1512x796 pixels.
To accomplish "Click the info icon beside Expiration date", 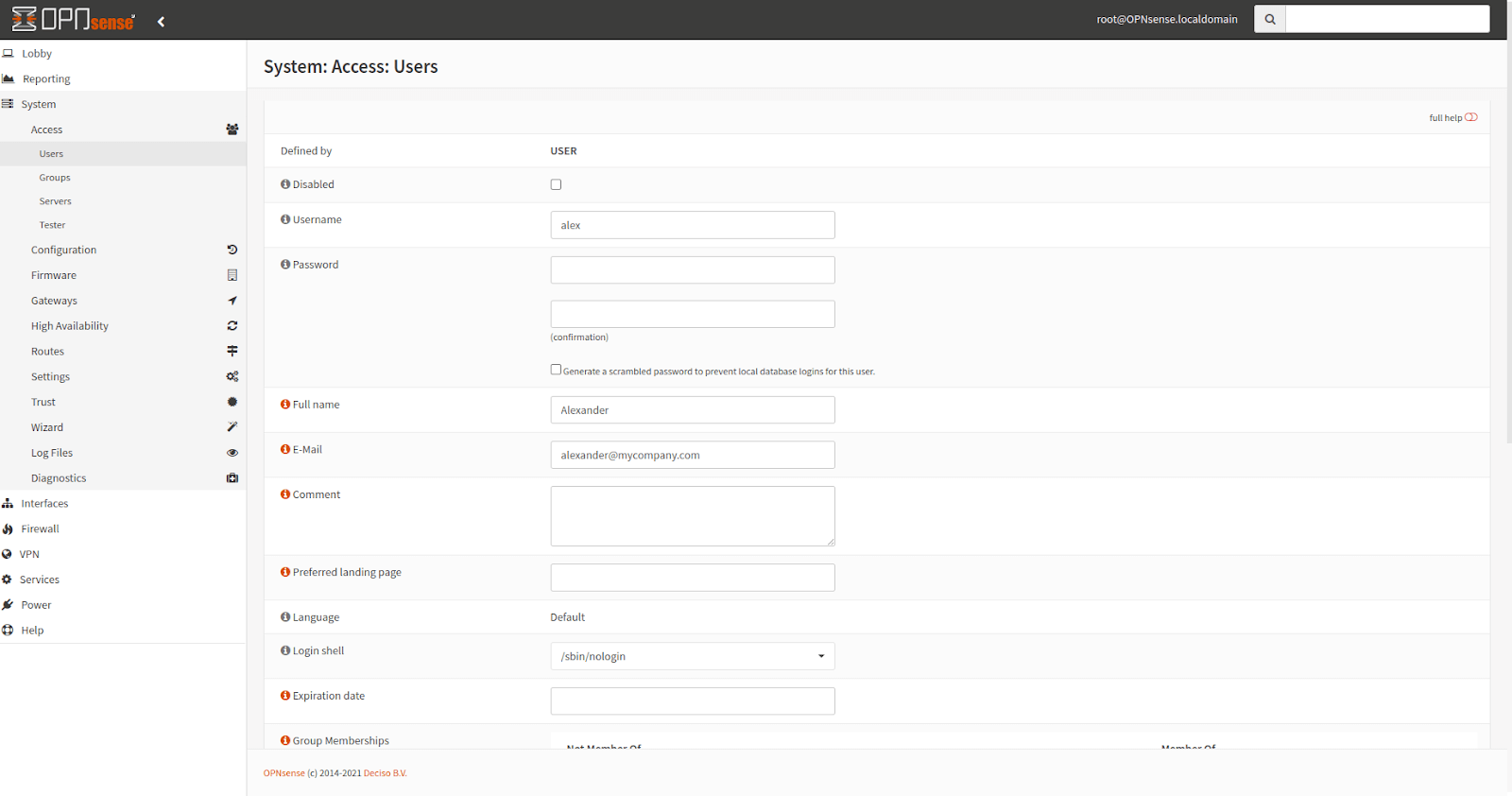I will pos(285,696).
